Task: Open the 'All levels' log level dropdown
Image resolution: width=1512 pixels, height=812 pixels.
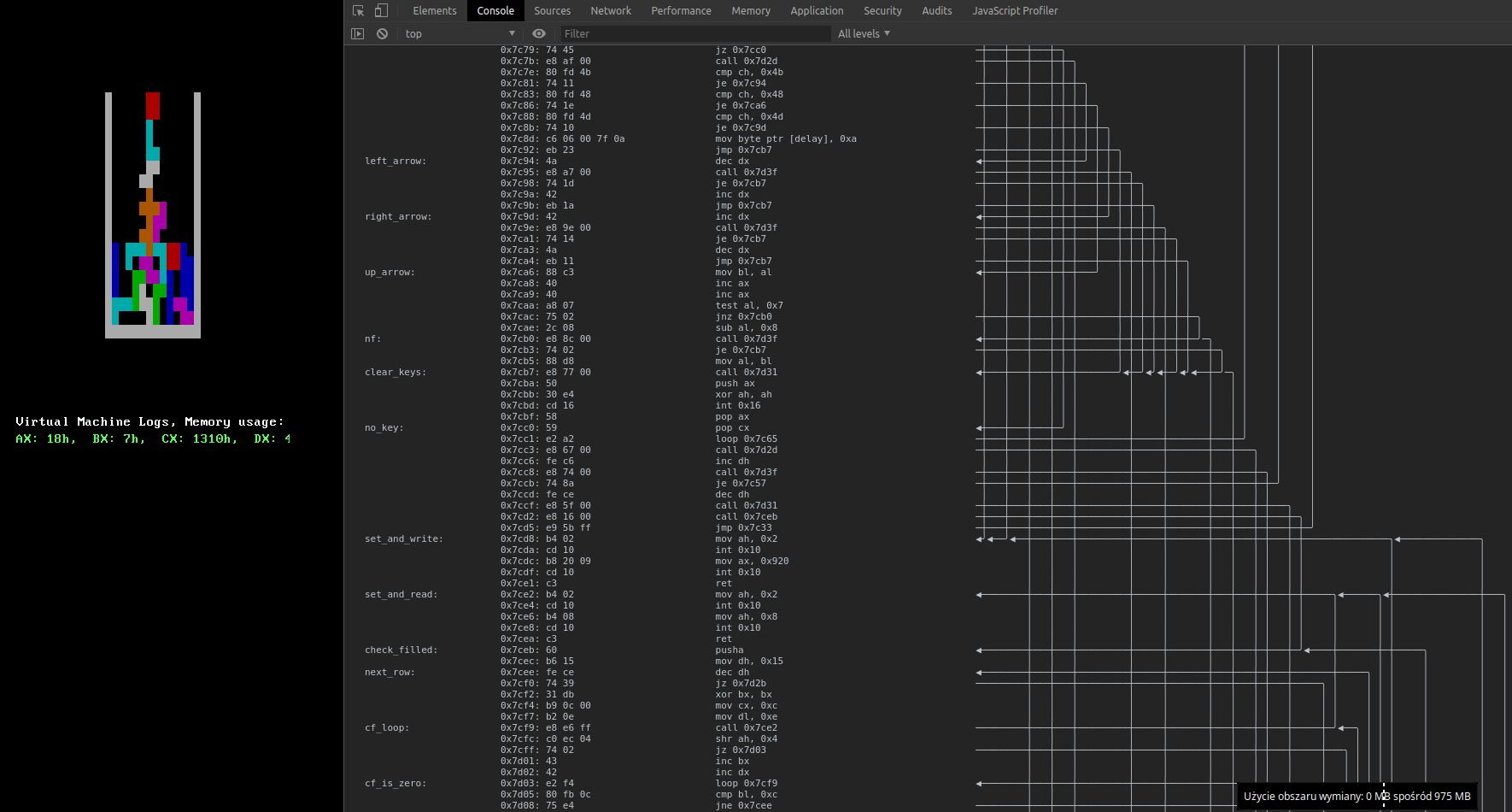Action: 864,34
